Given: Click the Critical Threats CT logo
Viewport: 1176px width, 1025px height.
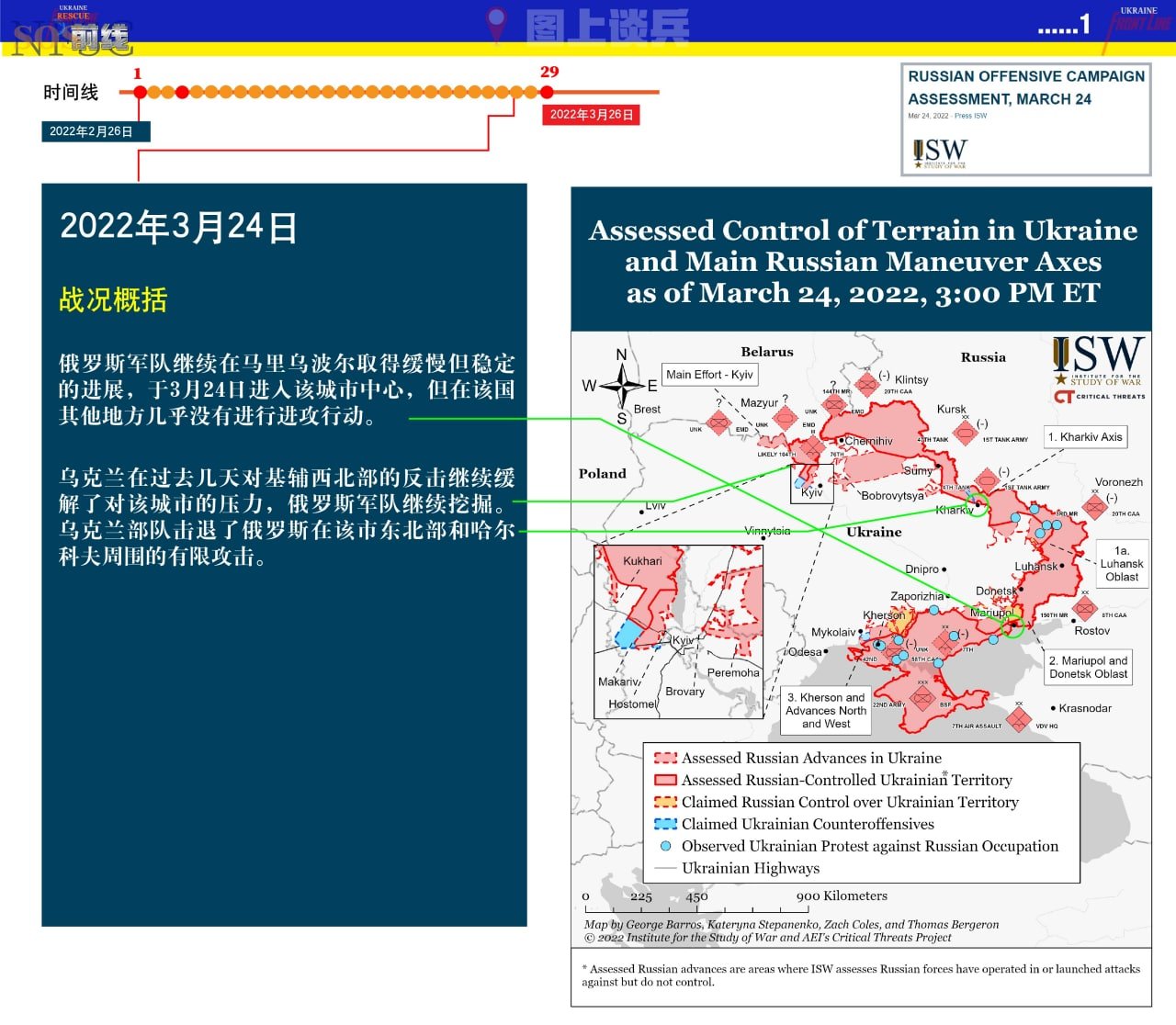Looking at the screenshot, I should pyautogui.click(x=1064, y=397).
